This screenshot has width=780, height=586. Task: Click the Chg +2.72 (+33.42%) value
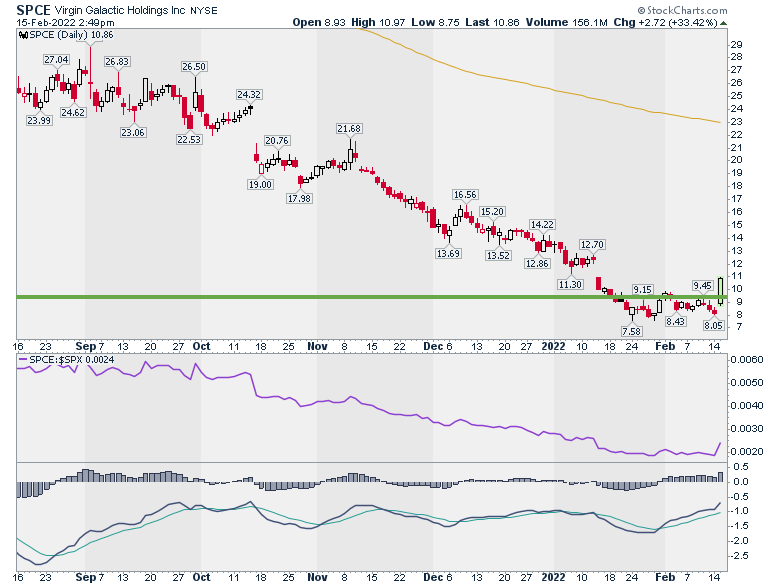point(665,22)
